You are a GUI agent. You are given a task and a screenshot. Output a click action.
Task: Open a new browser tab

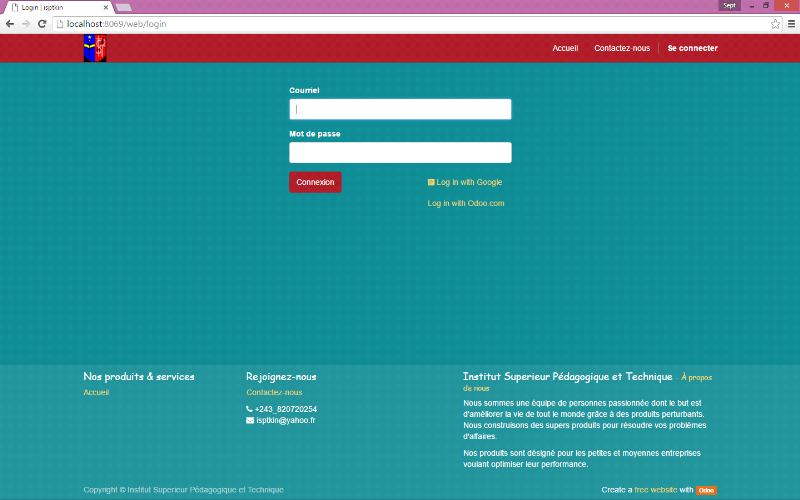[x=123, y=8]
